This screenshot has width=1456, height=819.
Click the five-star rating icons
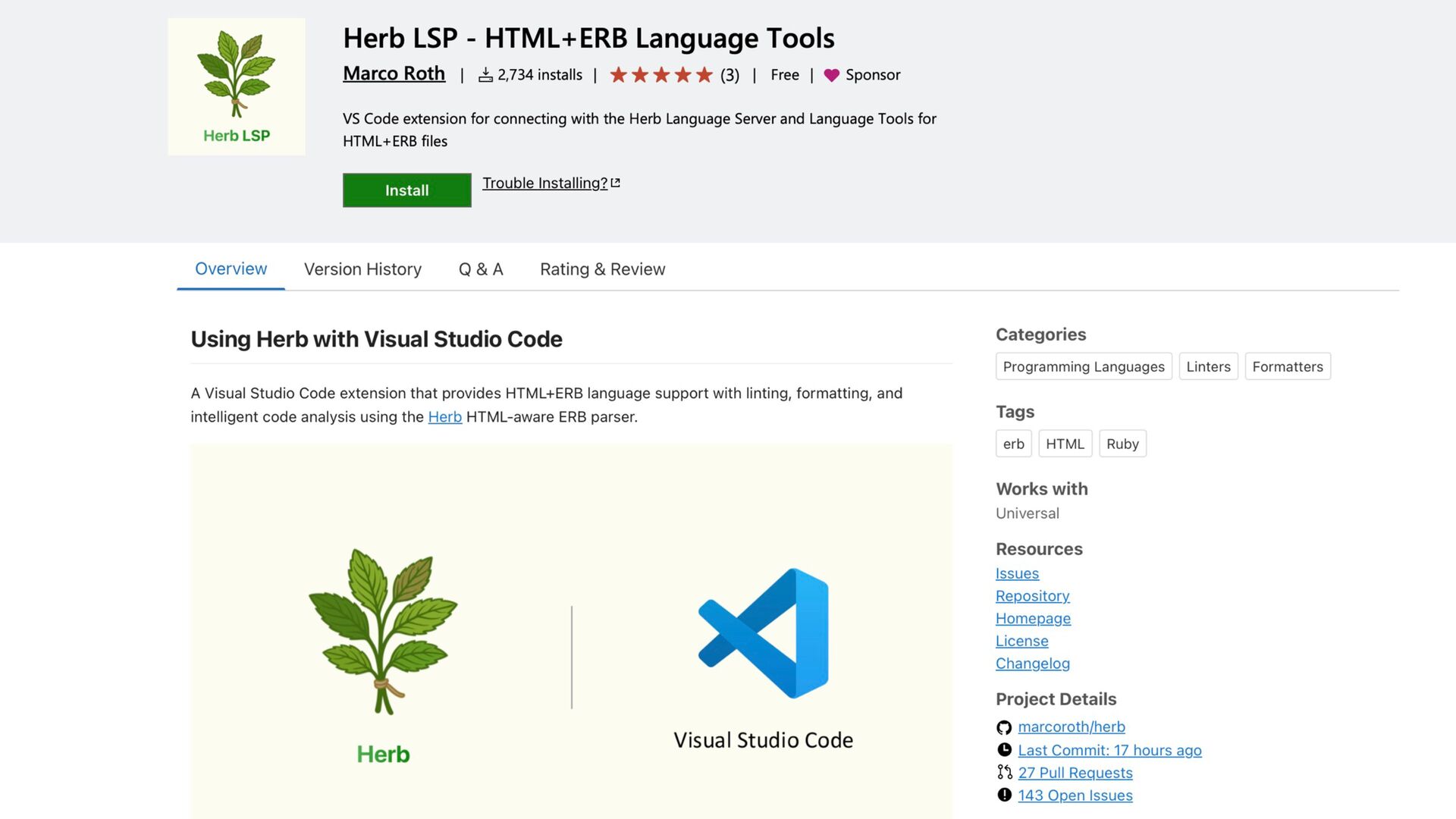click(x=661, y=75)
